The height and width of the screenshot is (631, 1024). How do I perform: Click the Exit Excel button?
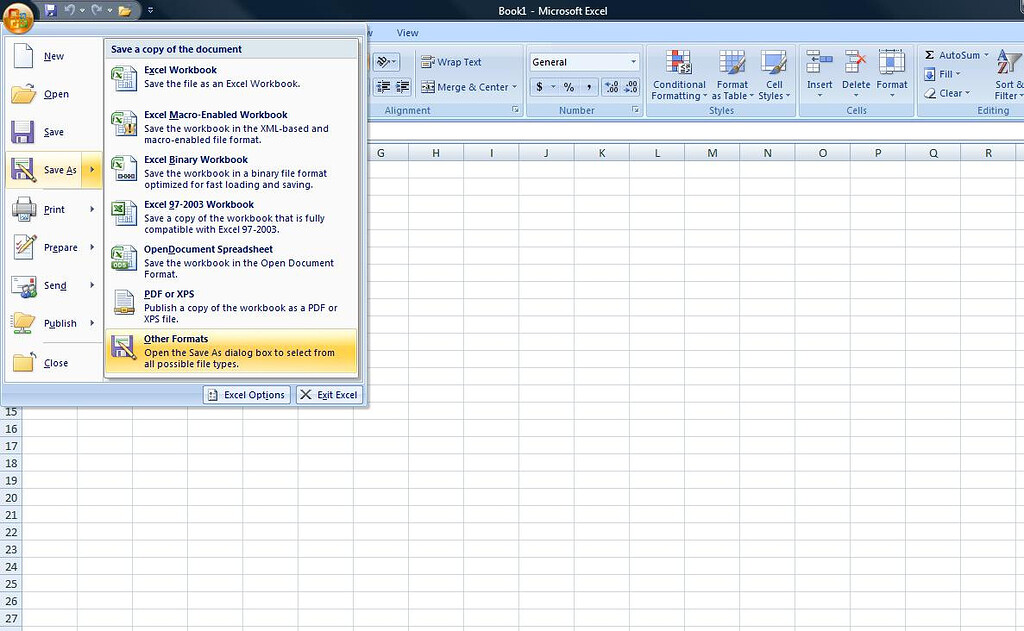(331, 394)
